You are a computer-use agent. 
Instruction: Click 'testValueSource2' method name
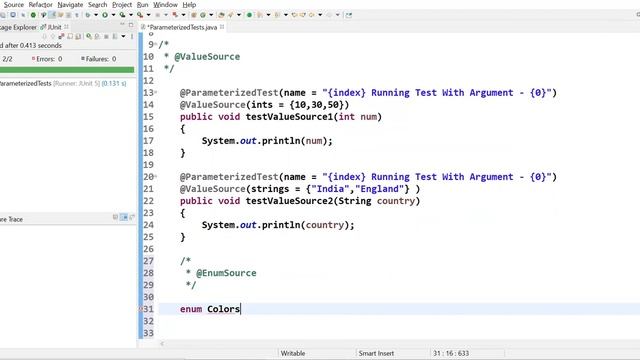pyautogui.click(x=289, y=201)
